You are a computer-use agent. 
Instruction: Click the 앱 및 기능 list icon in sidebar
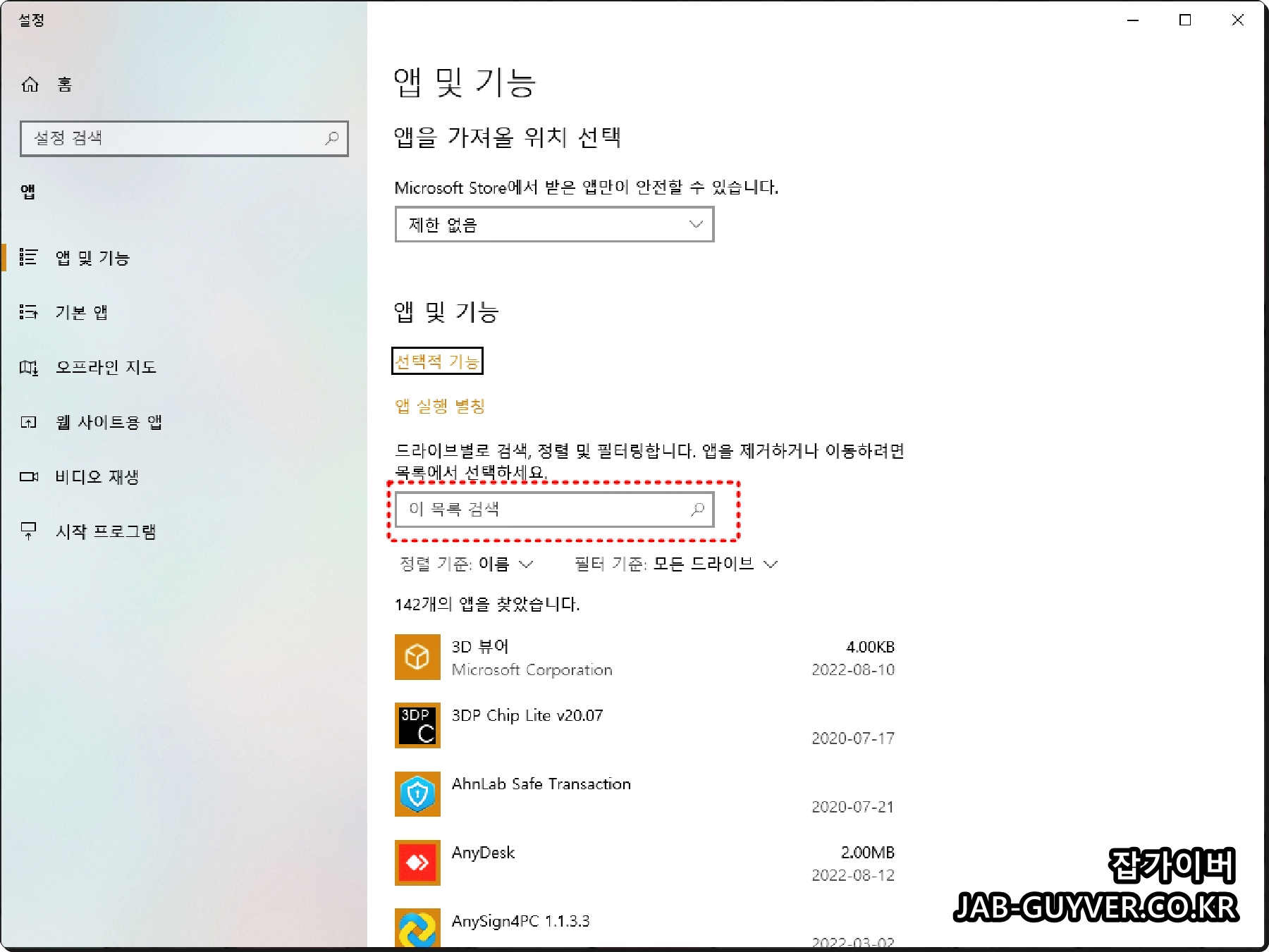click(28, 257)
